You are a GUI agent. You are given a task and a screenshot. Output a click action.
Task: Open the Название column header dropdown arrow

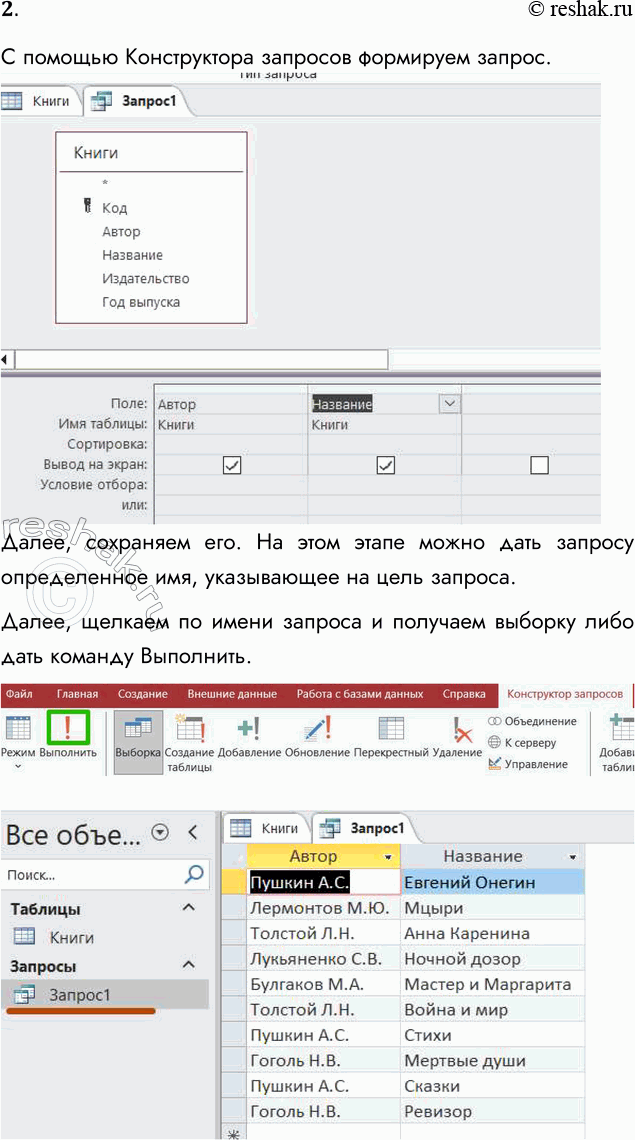click(x=574, y=856)
